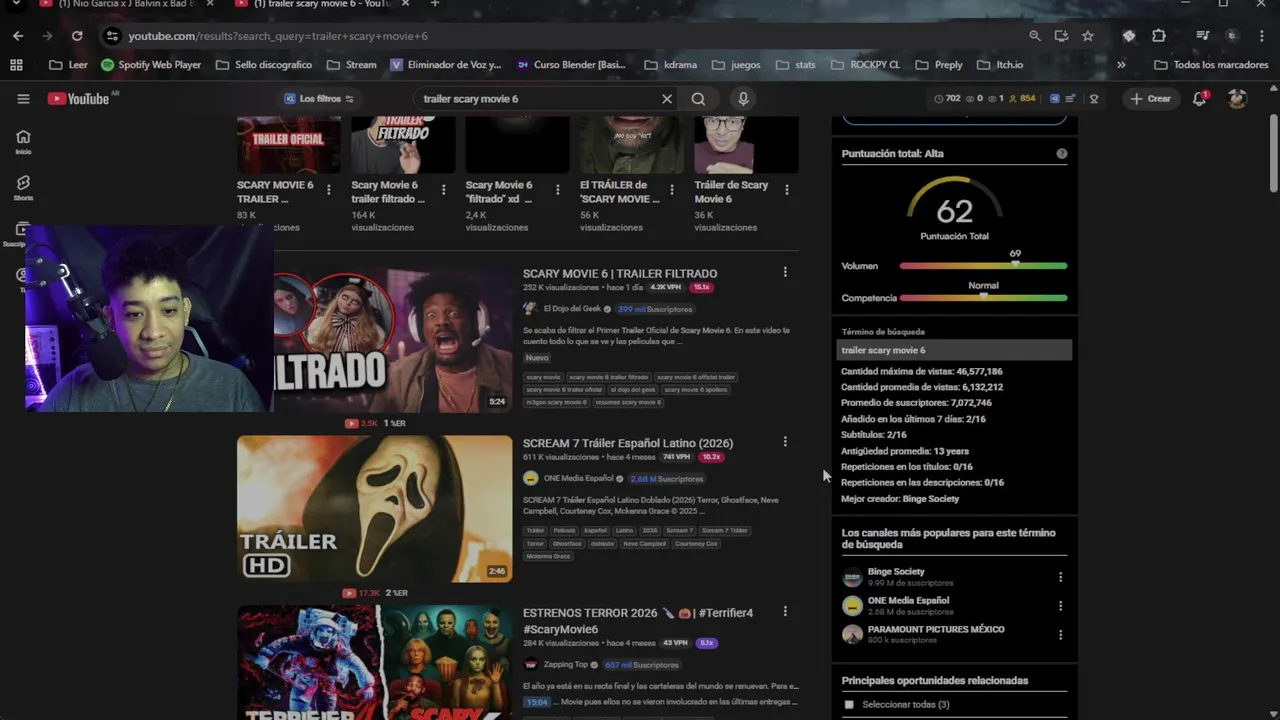The height and width of the screenshot is (720, 1280).
Task: Click the Nuevo badge
Action: point(537,357)
